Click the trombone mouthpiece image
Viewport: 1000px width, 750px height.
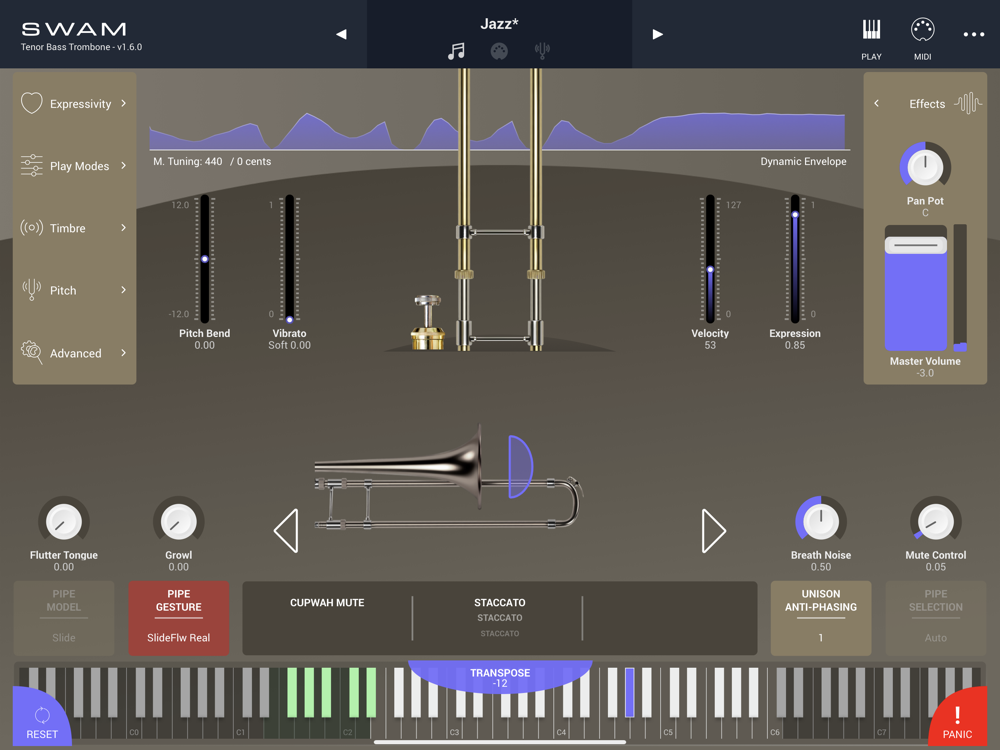click(x=427, y=322)
